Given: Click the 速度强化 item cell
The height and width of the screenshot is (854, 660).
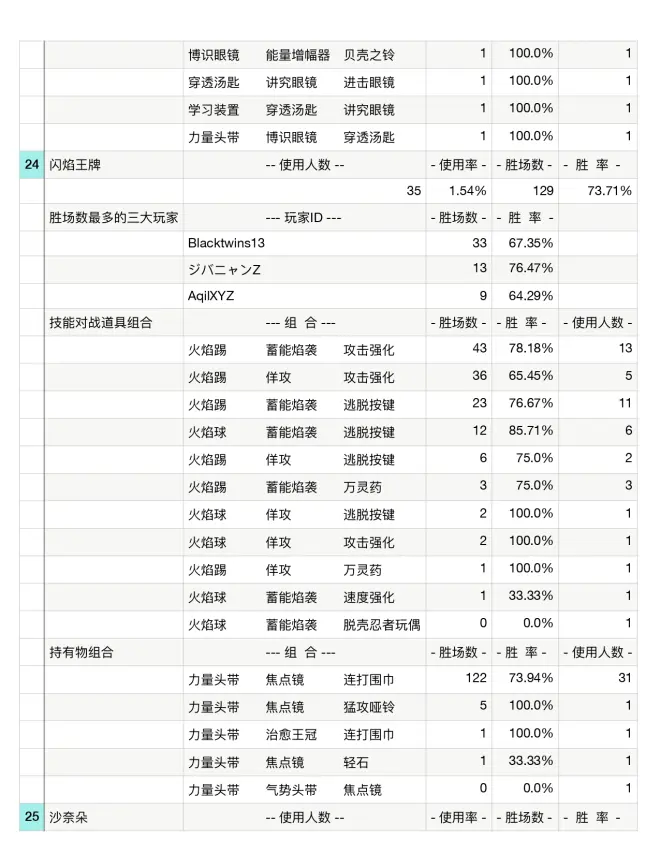Looking at the screenshot, I should tap(369, 597).
